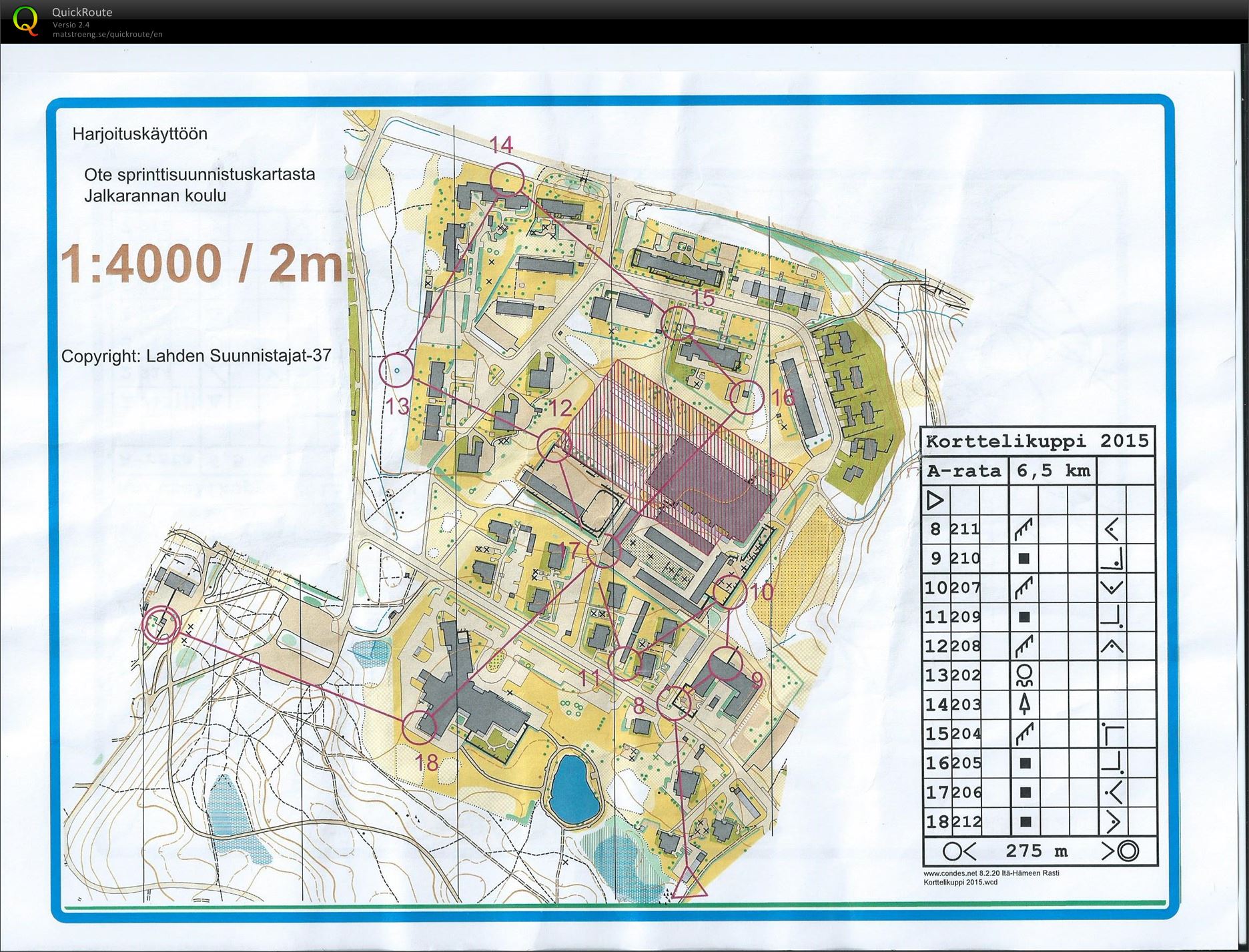Click control circle 14 on the map
Image resolution: width=1249 pixels, height=952 pixels.
(506, 180)
